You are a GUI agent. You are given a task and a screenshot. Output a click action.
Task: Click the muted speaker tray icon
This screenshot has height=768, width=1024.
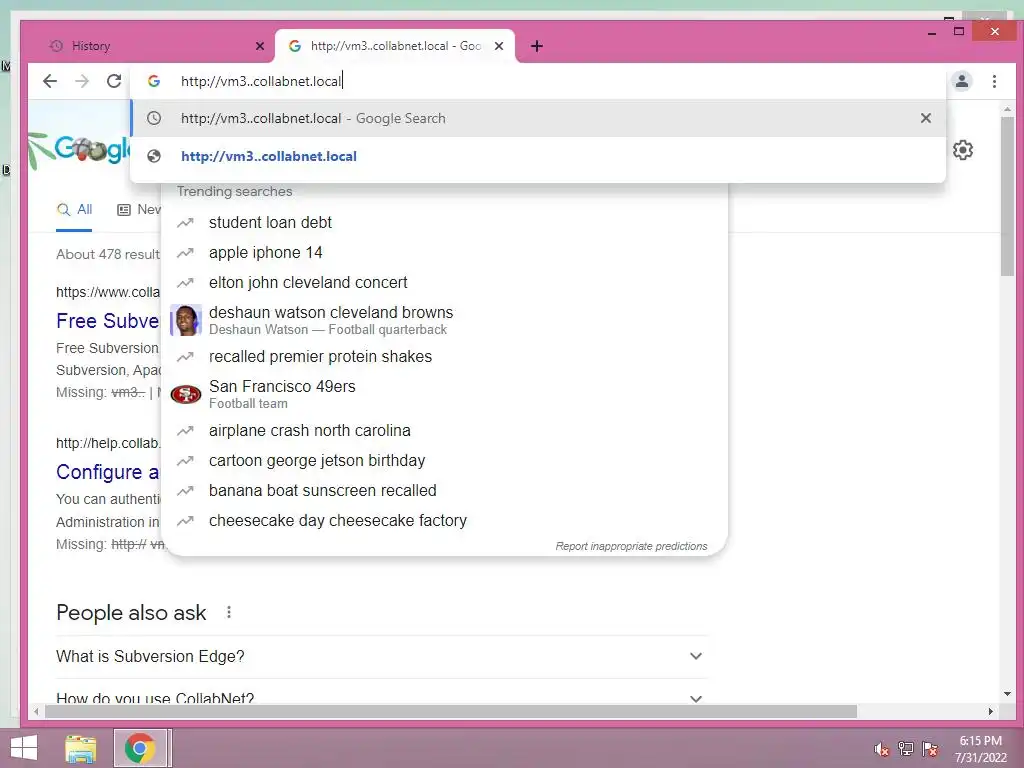tap(882, 749)
